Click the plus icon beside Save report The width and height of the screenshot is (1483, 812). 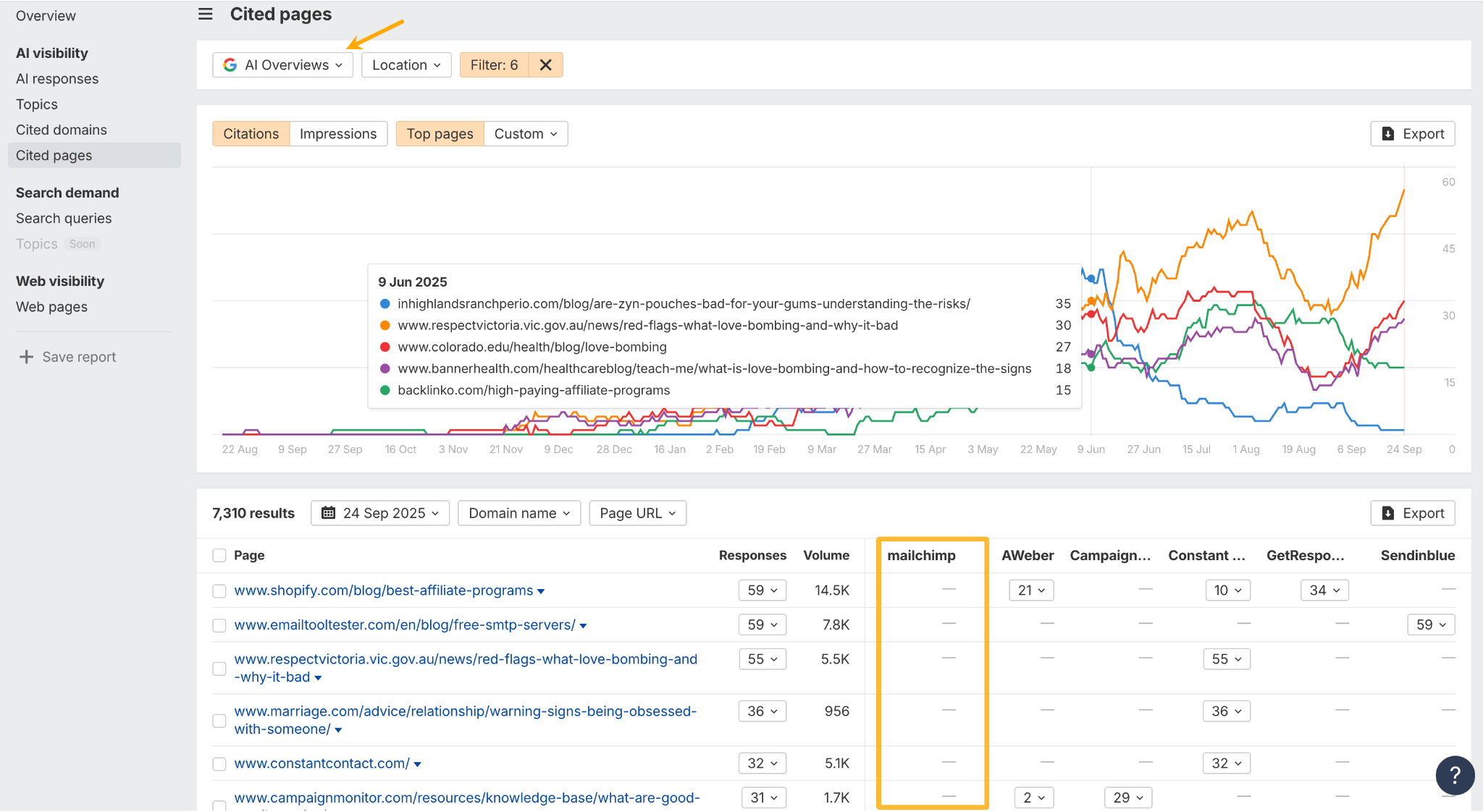tap(26, 356)
